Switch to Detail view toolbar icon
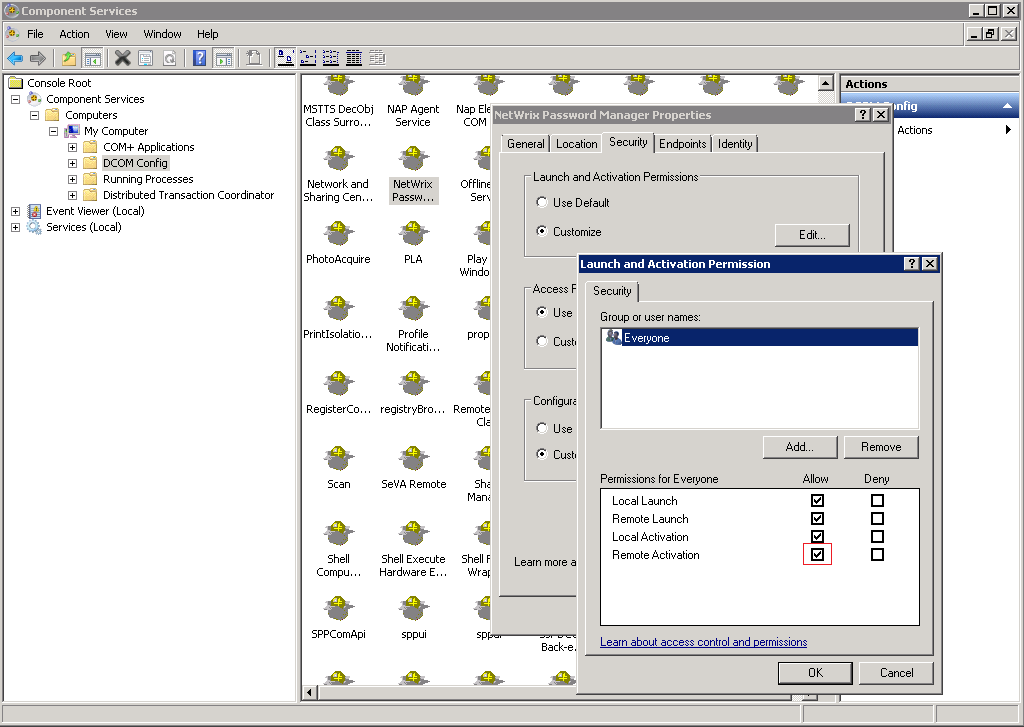This screenshot has height=727, width=1024. coord(352,58)
